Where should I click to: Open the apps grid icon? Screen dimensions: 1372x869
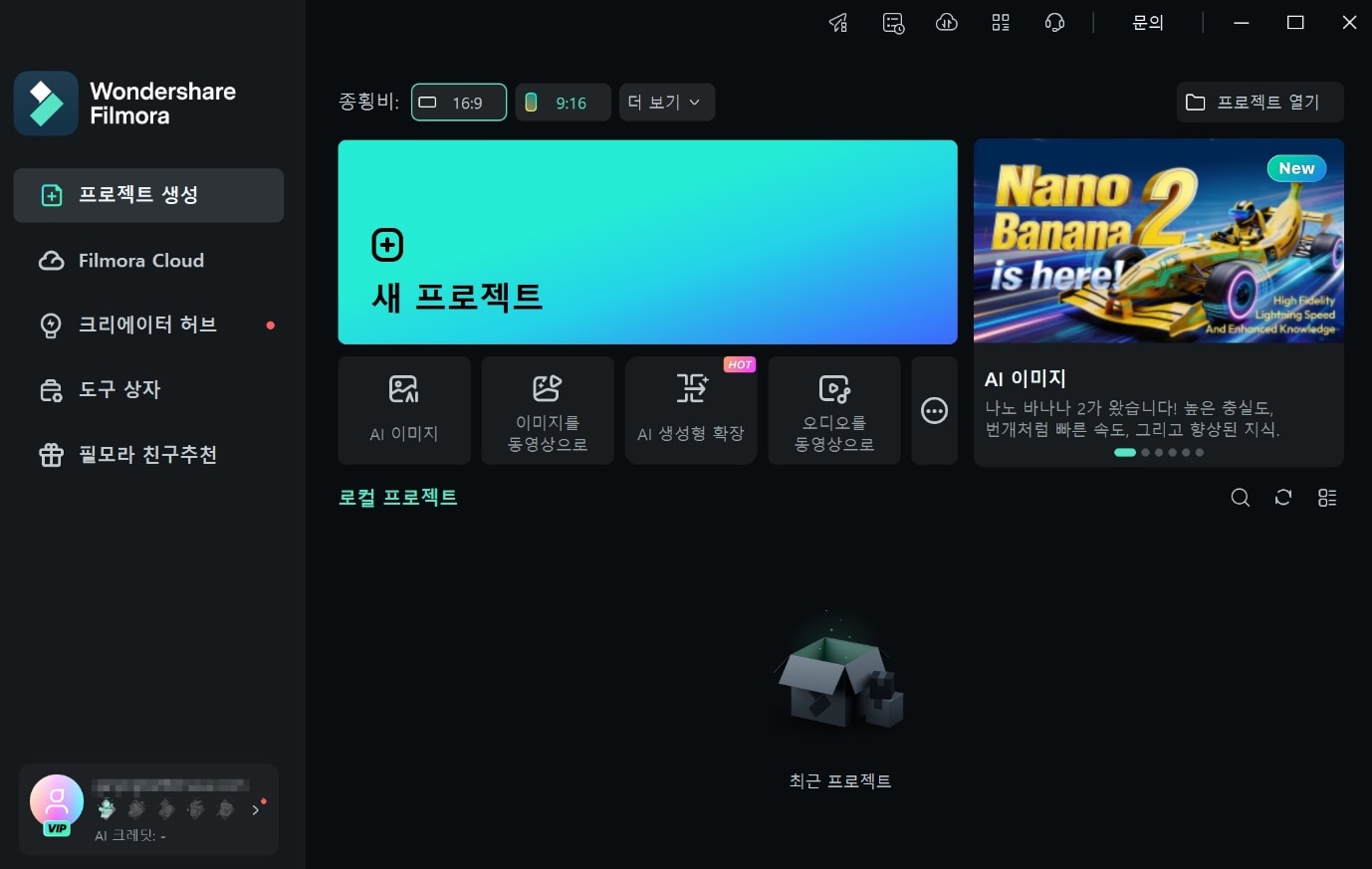1001,23
